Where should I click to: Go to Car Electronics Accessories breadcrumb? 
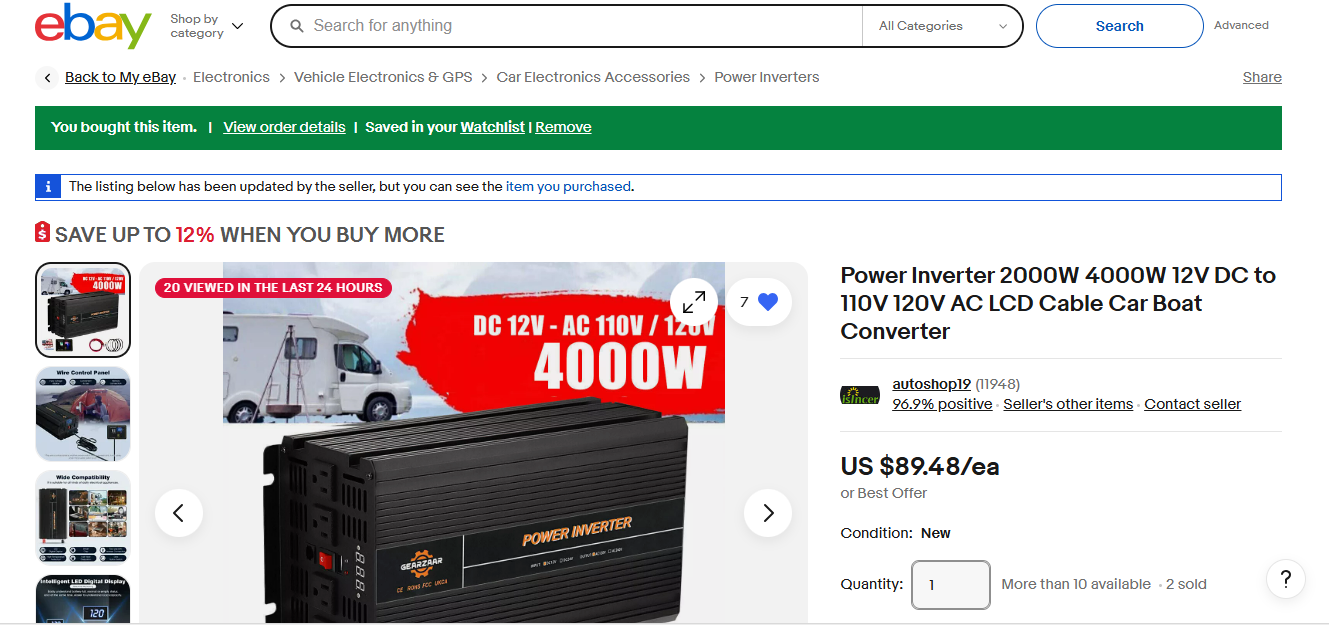click(593, 77)
